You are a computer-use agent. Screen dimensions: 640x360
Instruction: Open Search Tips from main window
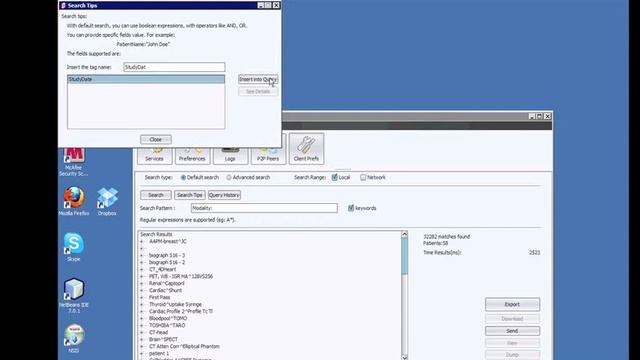[189, 195]
